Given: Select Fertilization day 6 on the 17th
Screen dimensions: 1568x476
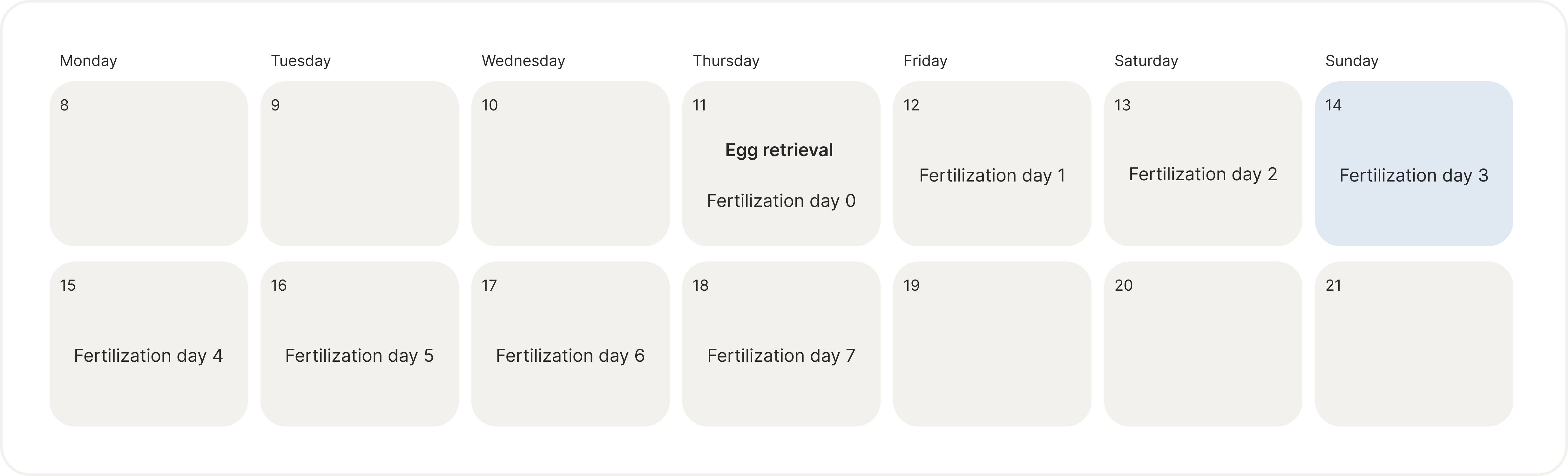Looking at the screenshot, I should (570, 343).
